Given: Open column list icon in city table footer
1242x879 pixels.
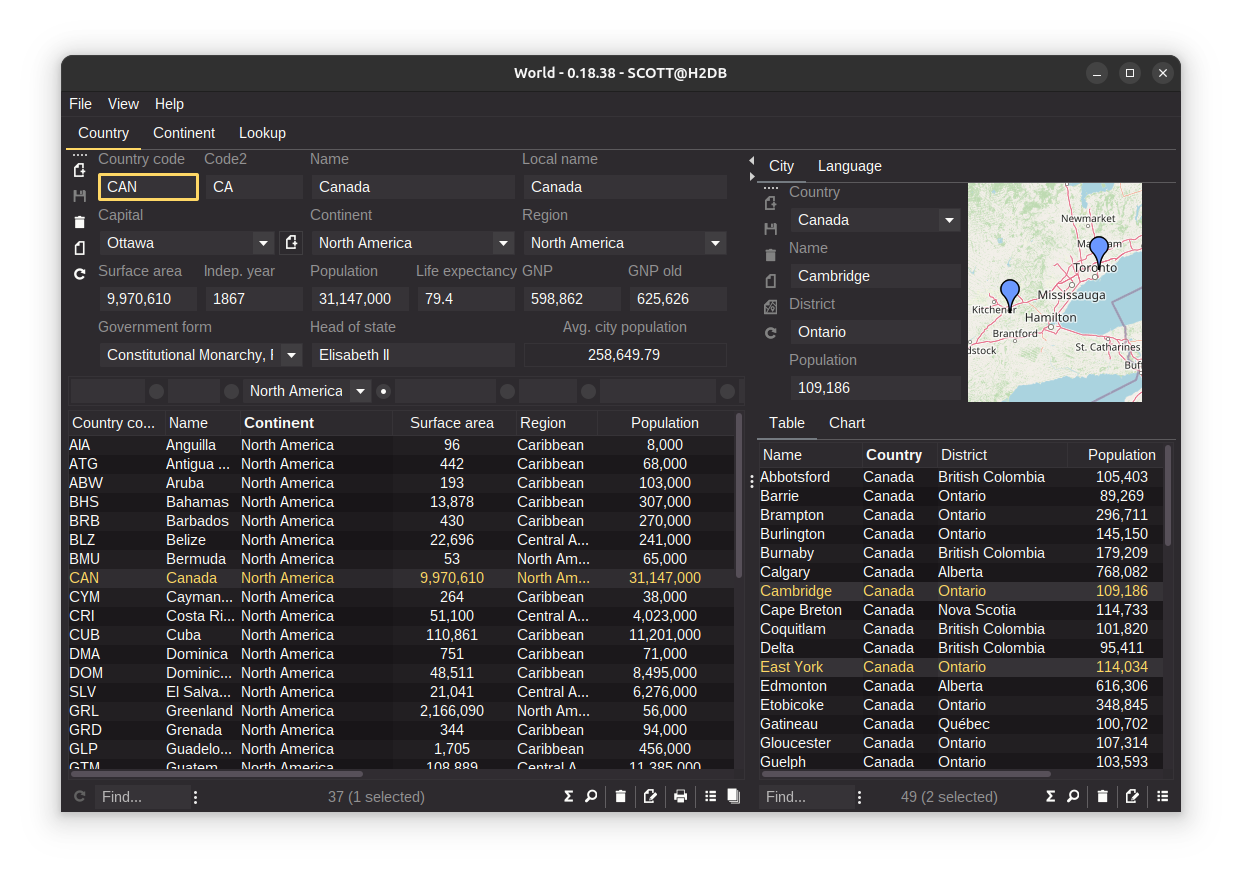Looking at the screenshot, I should pos(1163,797).
